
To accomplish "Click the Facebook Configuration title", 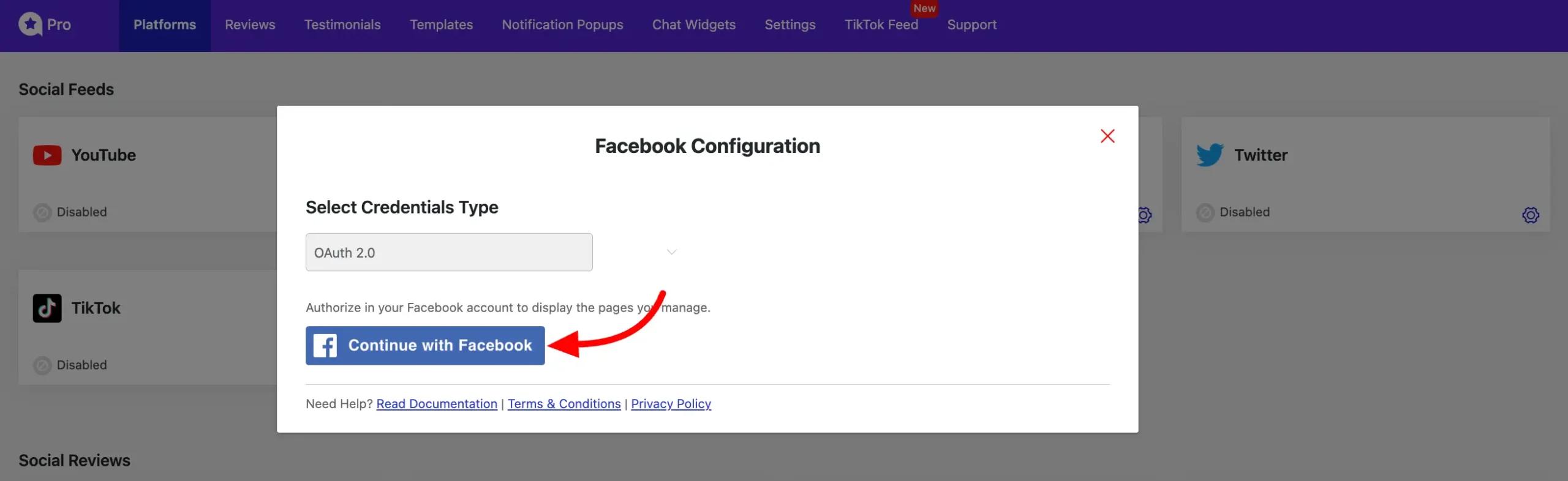I will pos(707,146).
